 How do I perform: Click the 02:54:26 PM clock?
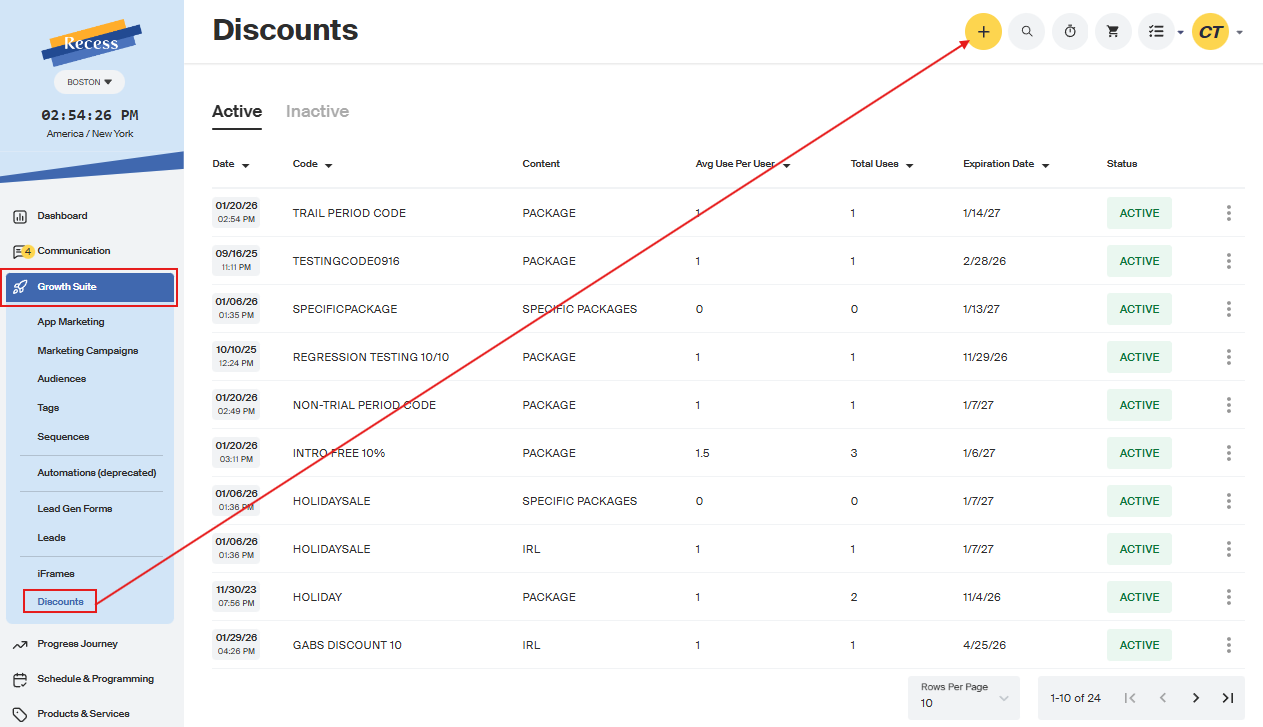[90, 115]
